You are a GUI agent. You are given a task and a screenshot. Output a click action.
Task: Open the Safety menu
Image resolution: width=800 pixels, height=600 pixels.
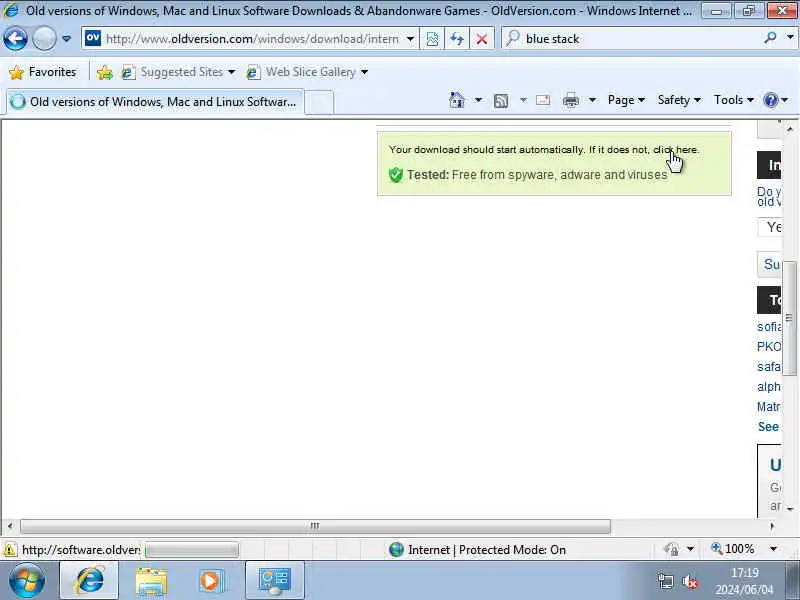pyautogui.click(x=679, y=100)
